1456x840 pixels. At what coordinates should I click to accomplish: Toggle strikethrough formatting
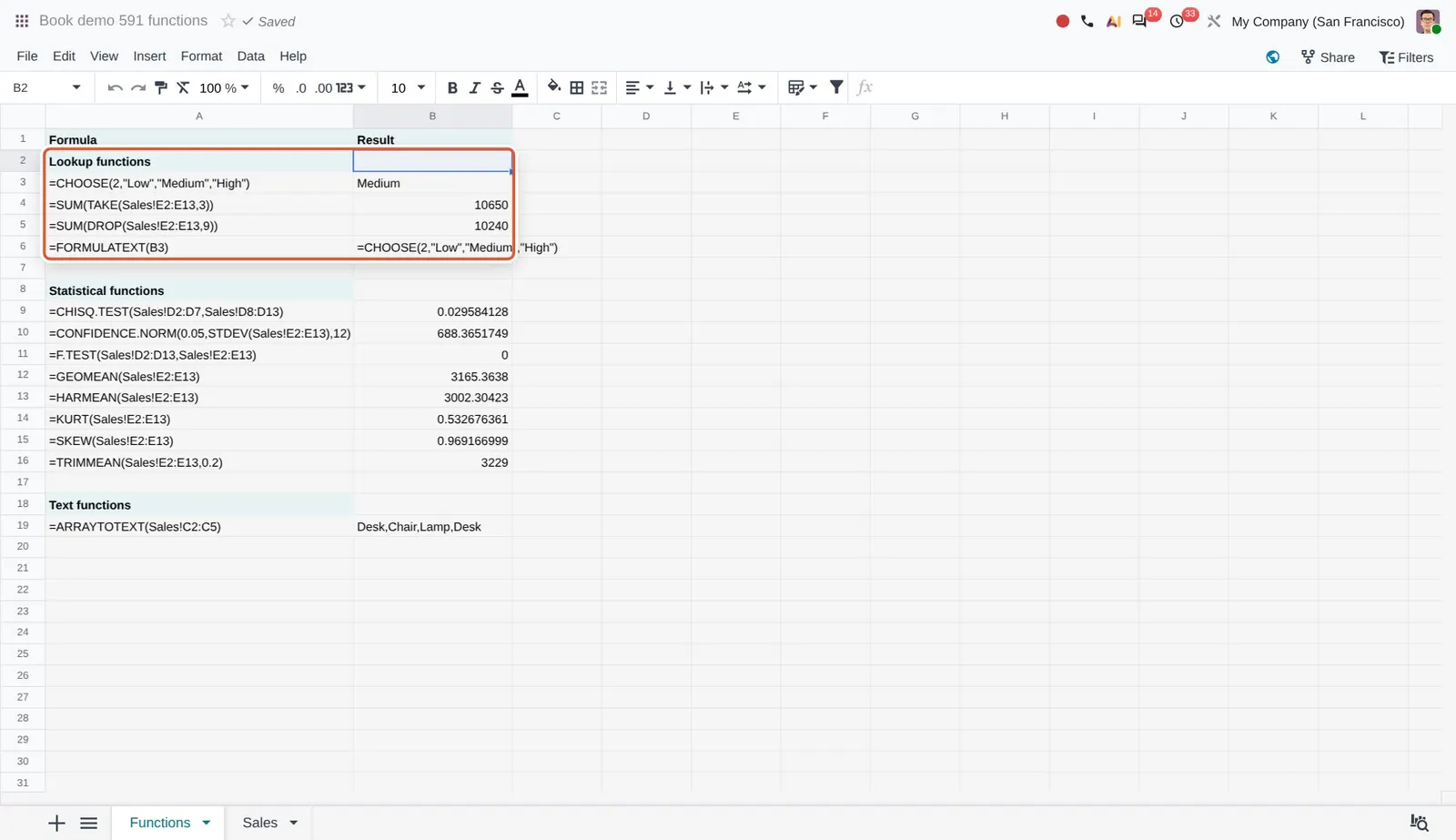click(x=497, y=87)
